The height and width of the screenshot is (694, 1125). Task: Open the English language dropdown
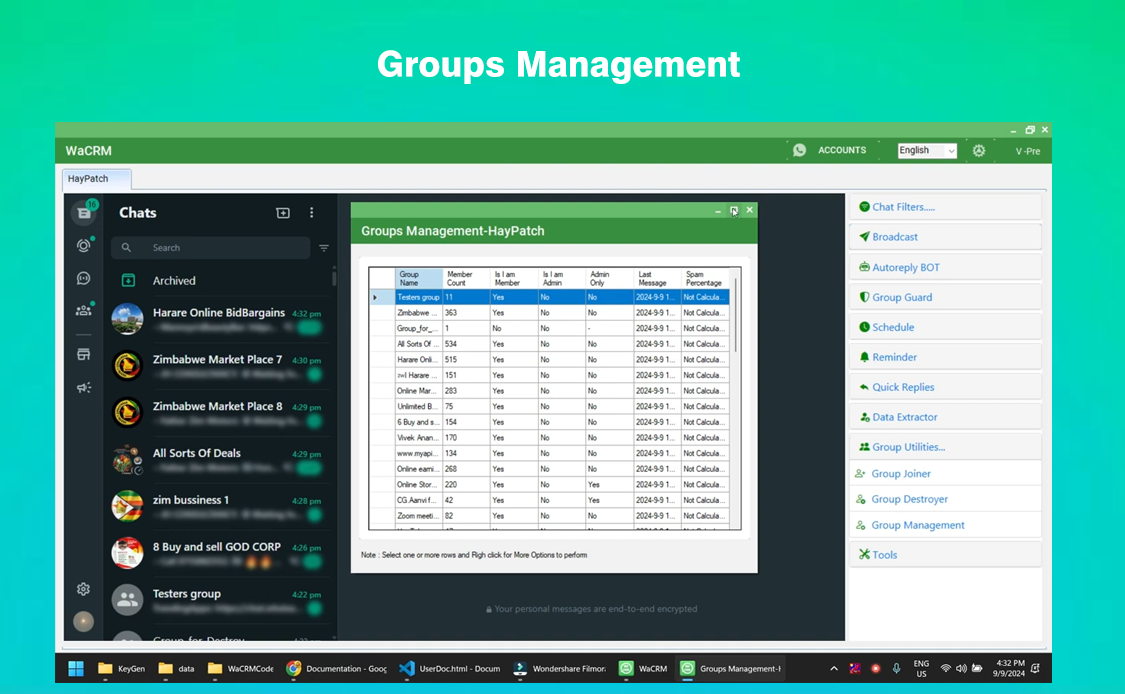pos(926,151)
